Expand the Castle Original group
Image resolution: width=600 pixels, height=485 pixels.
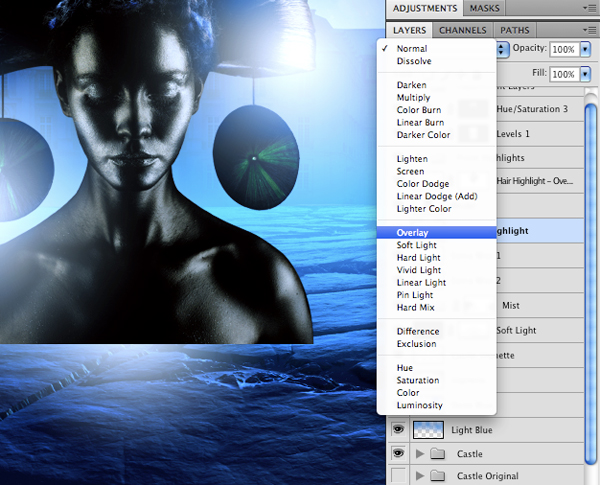pyautogui.click(x=420, y=476)
